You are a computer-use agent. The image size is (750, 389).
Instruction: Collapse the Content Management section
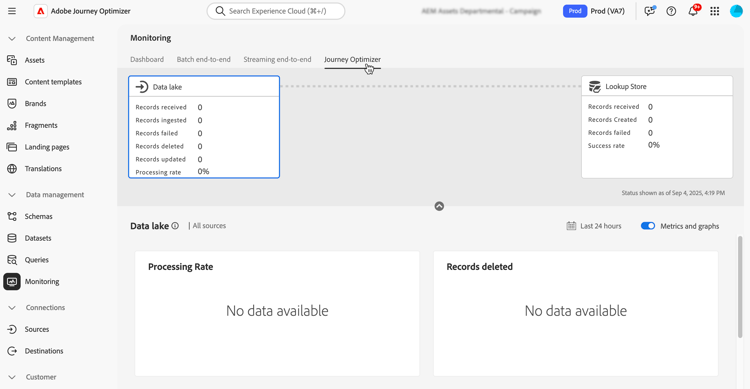pyautogui.click(x=12, y=39)
